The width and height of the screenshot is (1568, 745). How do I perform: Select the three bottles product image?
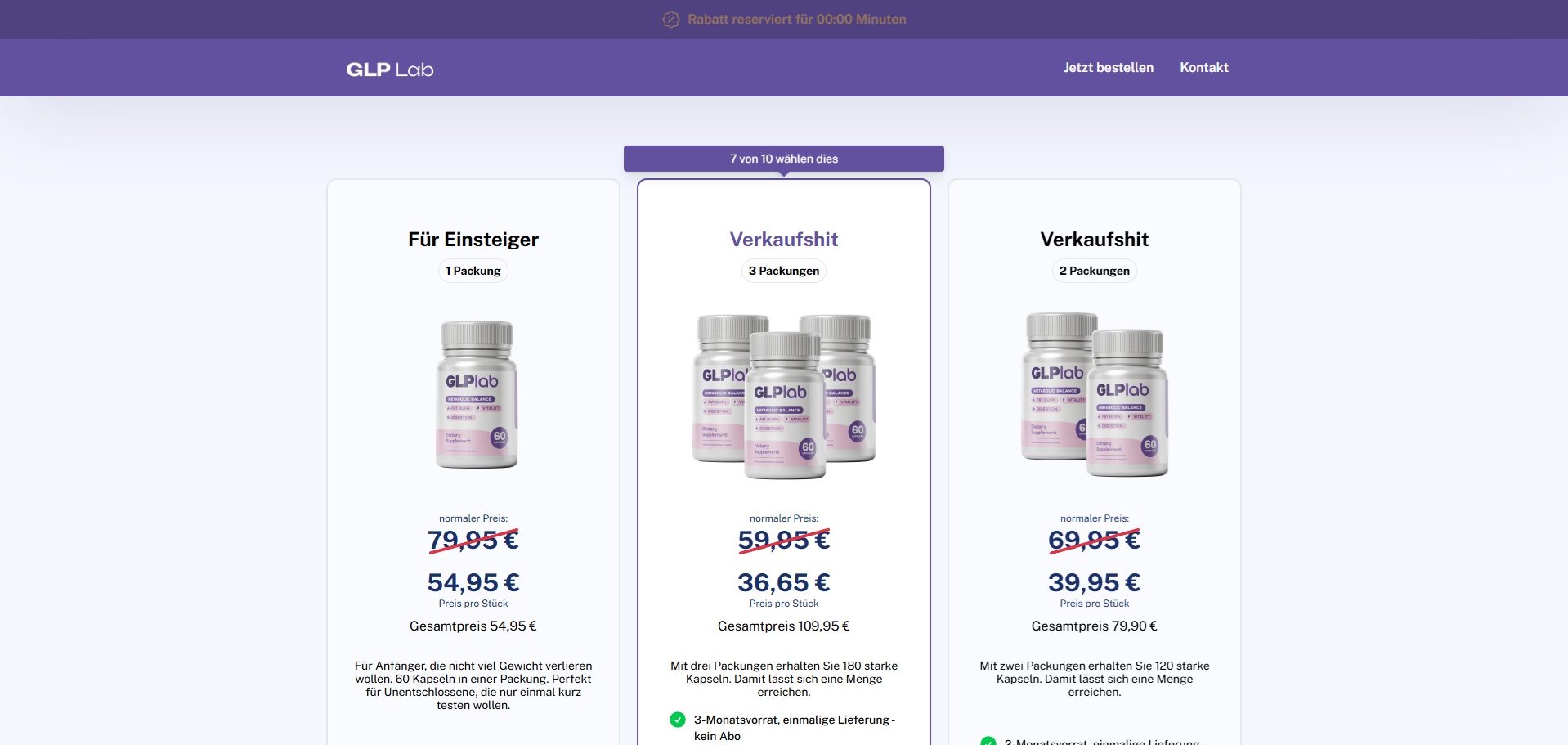tap(784, 397)
